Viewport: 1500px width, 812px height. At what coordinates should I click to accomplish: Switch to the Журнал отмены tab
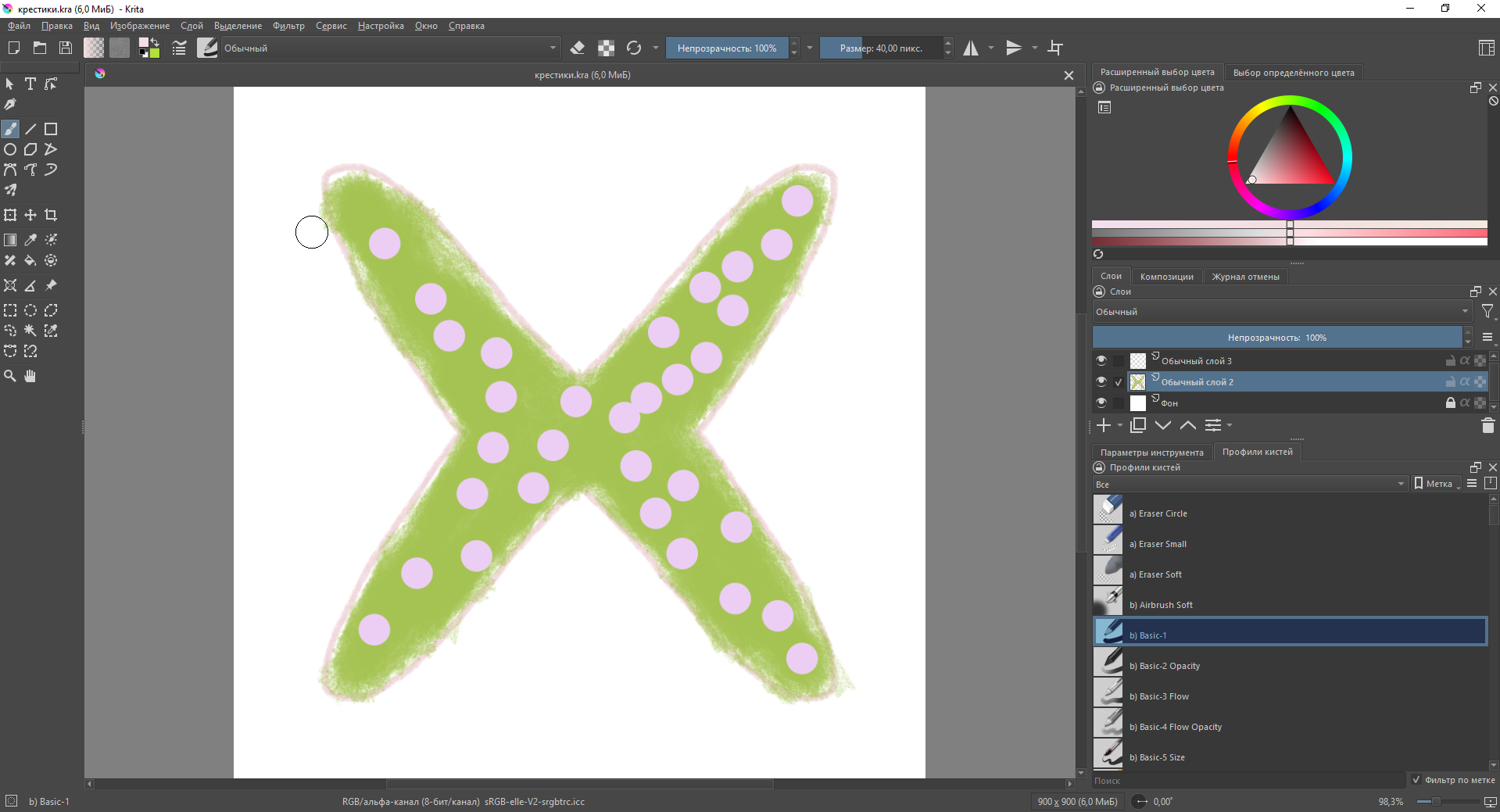click(x=1245, y=277)
